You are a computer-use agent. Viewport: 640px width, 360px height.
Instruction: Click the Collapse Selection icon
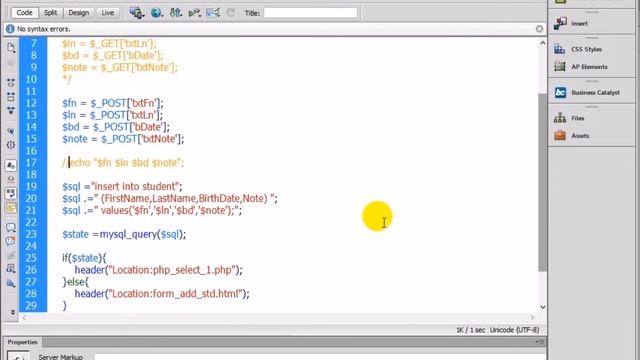(x=11, y=97)
